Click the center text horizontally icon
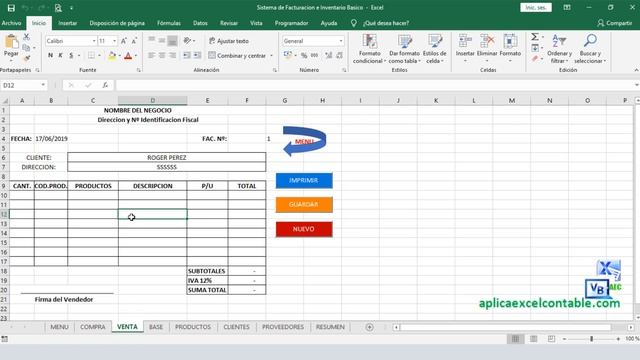 (x=162, y=56)
